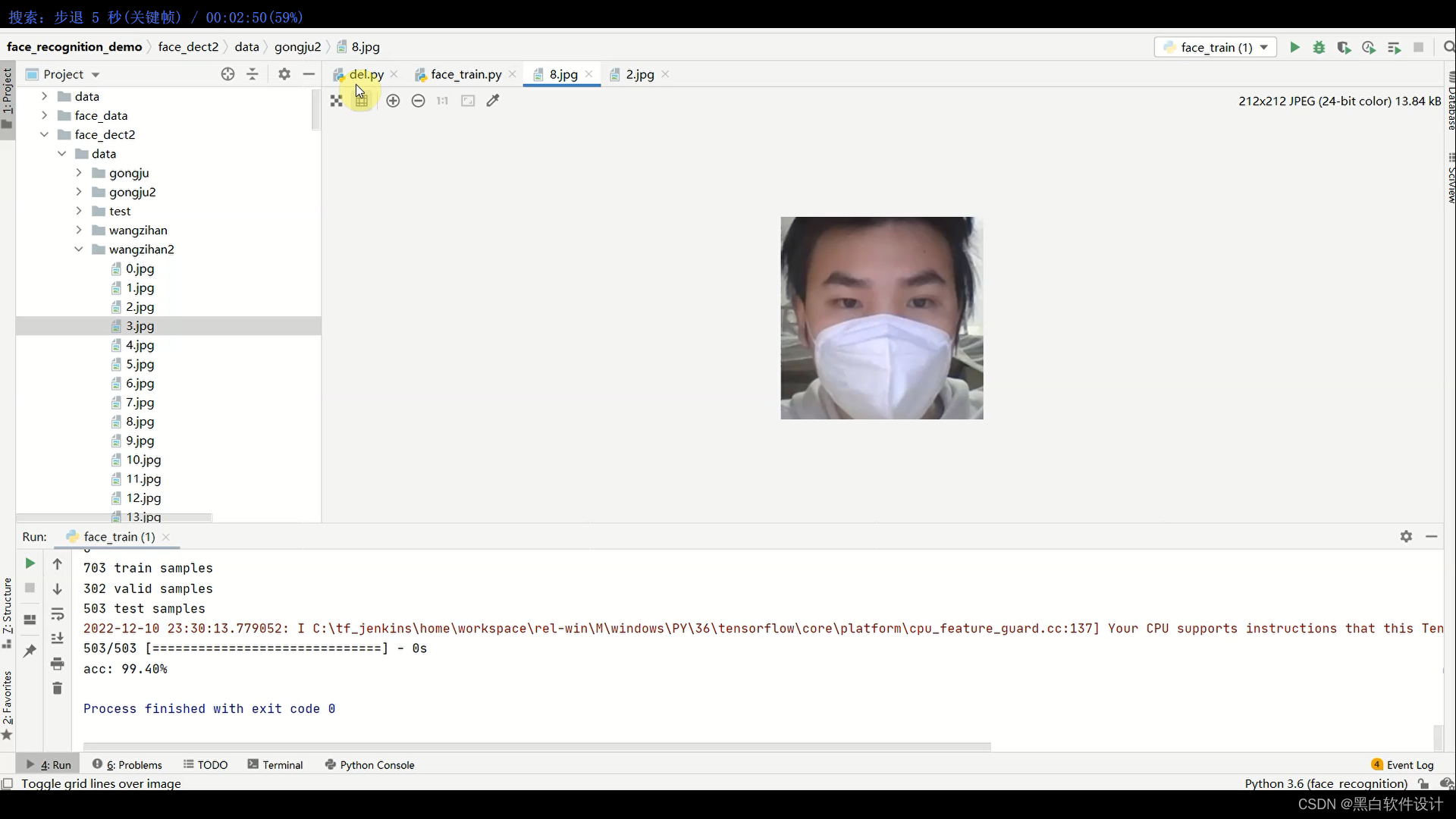The image size is (1456, 819).
Task: Expand the gongju folder
Action: (79, 173)
